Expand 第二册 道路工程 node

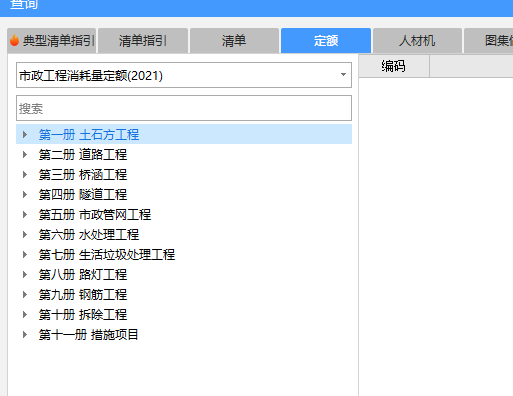point(25,154)
